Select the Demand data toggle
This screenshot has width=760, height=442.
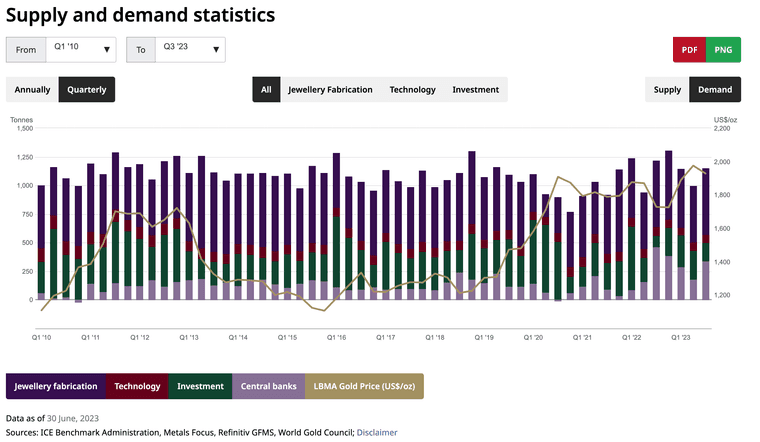[715, 89]
